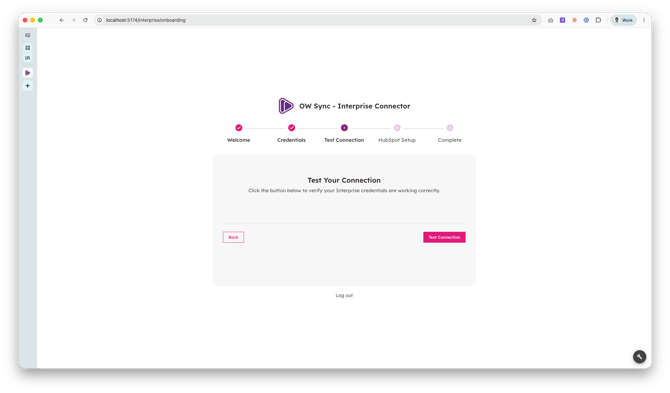Open the wrench tool floating button

click(x=639, y=357)
